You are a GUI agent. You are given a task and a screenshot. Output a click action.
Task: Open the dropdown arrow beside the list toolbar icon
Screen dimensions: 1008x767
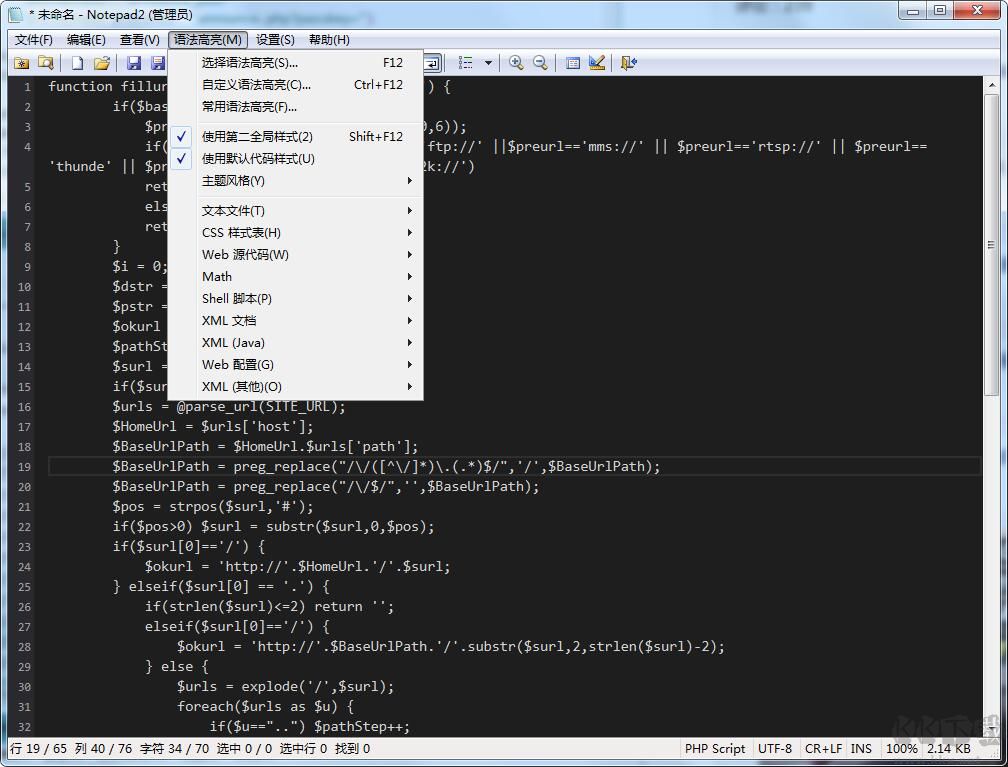pyautogui.click(x=488, y=62)
